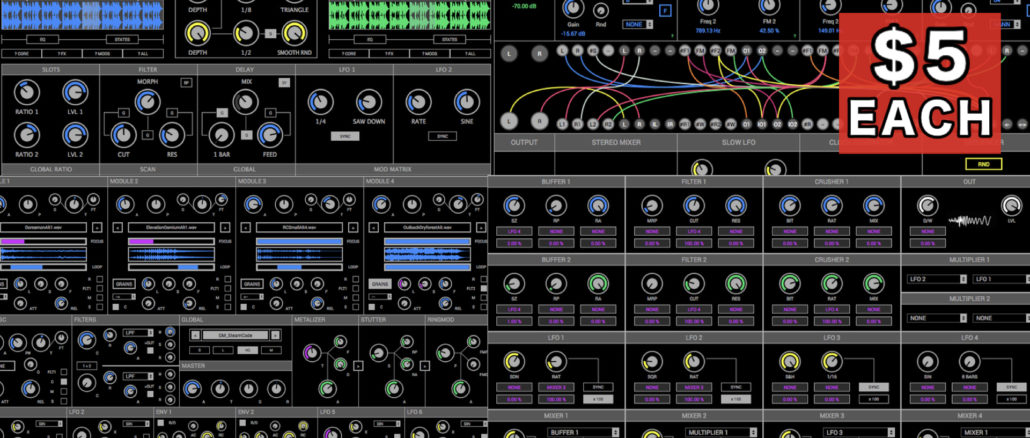Click the DoreamonAlt1.wav file name field
The image size is (1030, 438).
coord(43,227)
